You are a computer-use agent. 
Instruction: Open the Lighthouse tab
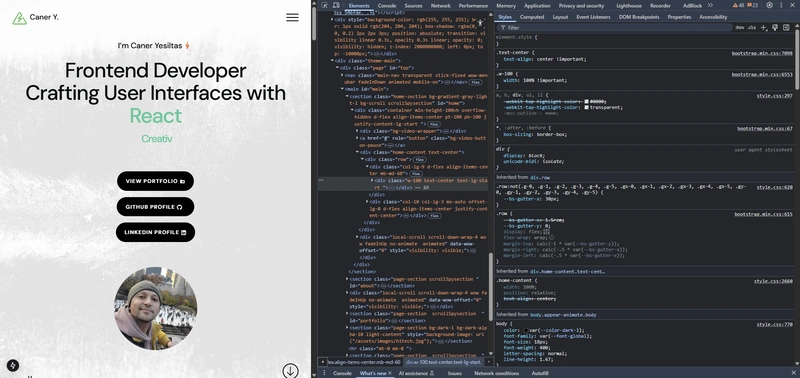click(x=629, y=6)
